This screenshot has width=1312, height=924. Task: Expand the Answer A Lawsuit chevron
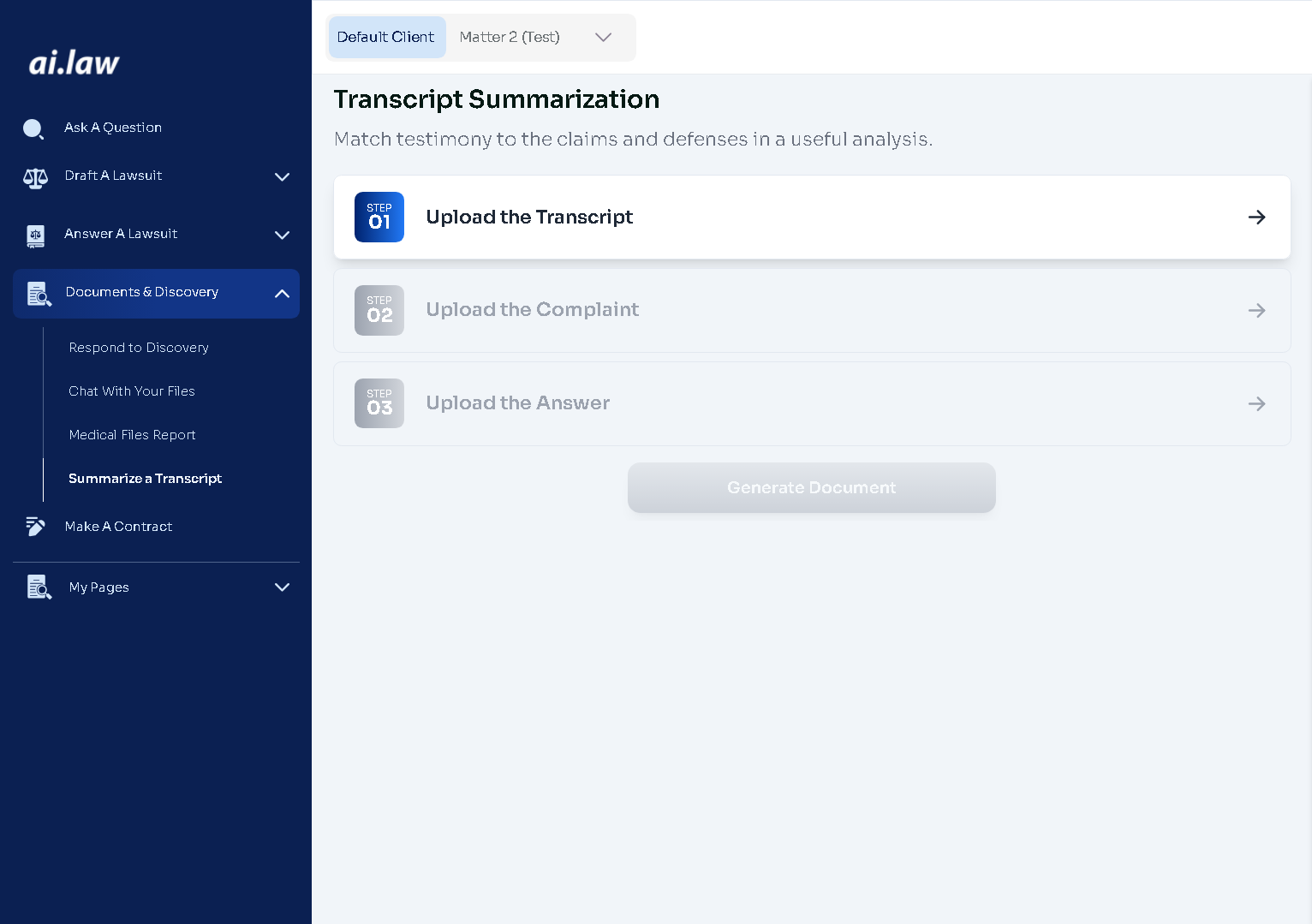(282, 235)
